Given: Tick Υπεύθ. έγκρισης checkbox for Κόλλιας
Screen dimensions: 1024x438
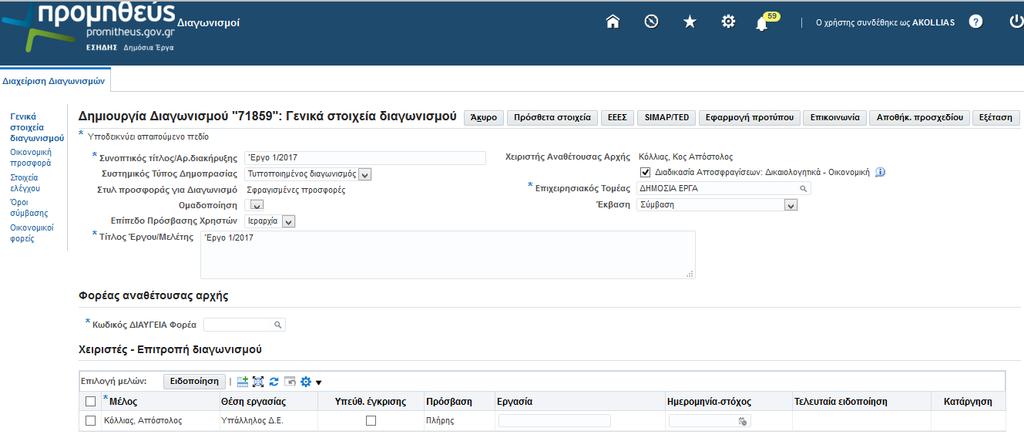Looking at the screenshot, I should [371, 421].
